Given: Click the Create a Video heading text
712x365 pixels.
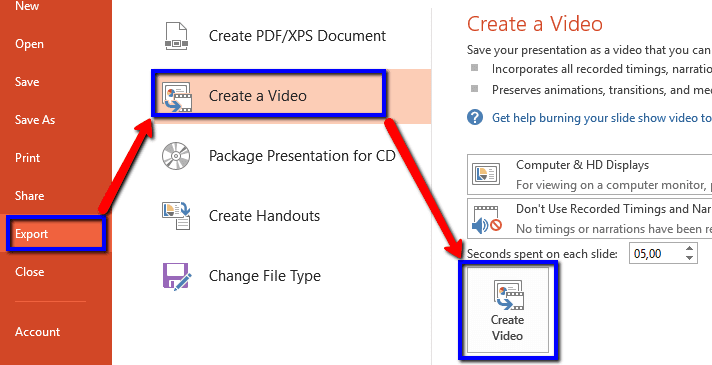Looking at the screenshot, I should coord(535,24).
